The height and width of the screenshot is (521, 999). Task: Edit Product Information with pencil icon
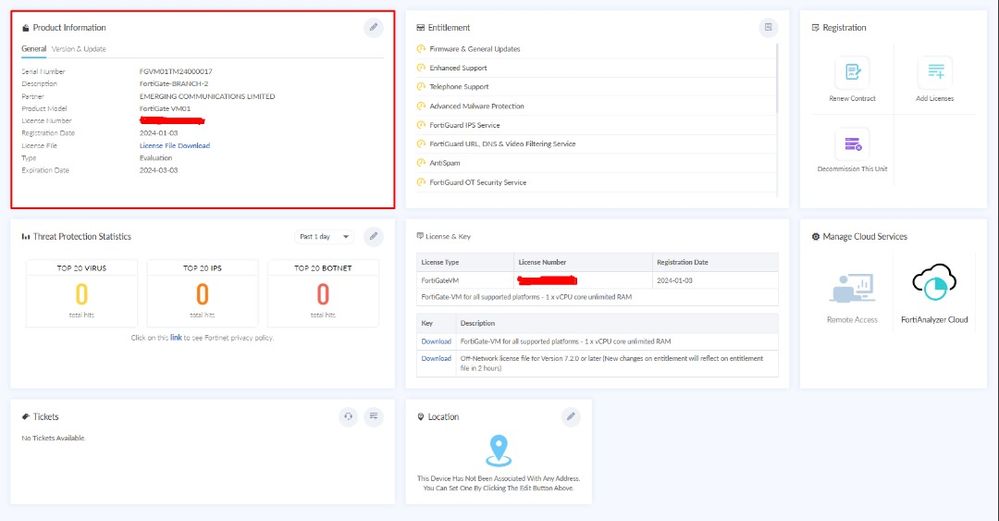[374, 27]
